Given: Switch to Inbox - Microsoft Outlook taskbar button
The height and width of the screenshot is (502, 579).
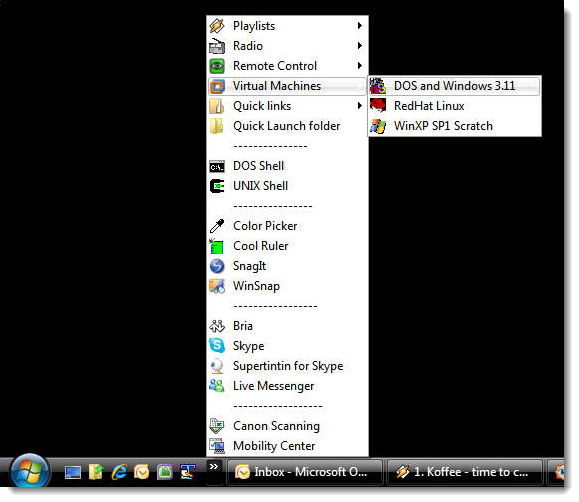Looking at the screenshot, I should (x=305, y=472).
